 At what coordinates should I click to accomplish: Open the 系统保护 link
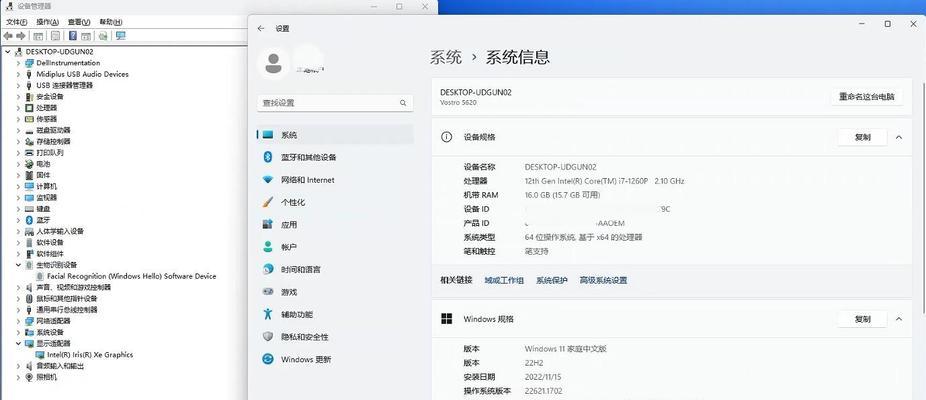(x=552, y=281)
